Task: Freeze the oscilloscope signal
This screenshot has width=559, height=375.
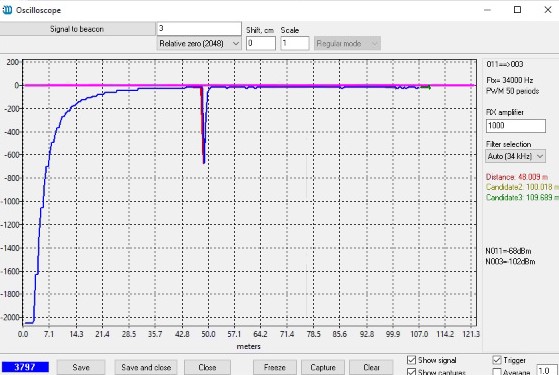Action: 275,367
